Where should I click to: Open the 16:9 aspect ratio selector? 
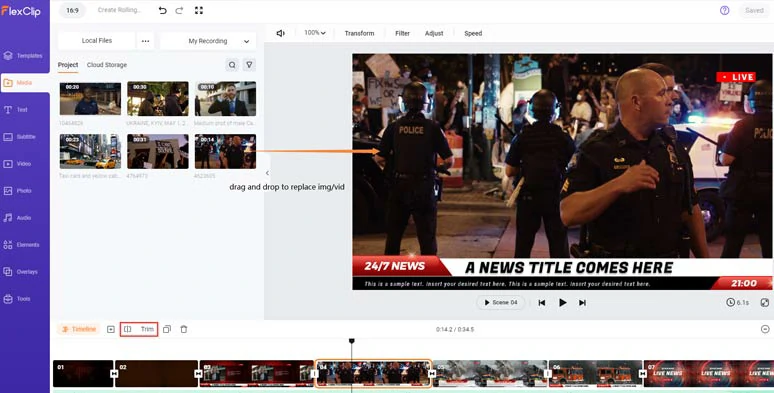pos(73,10)
